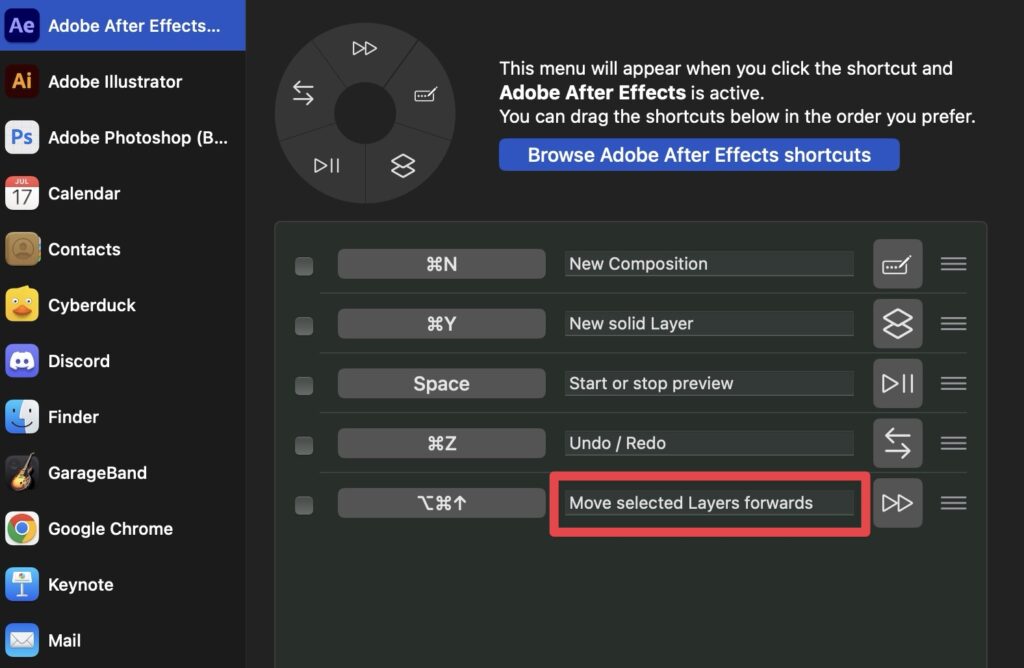The height and width of the screenshot is (668, 1024).
Task: Click the Space shortcut key field
Action: [x=441, y=383]
